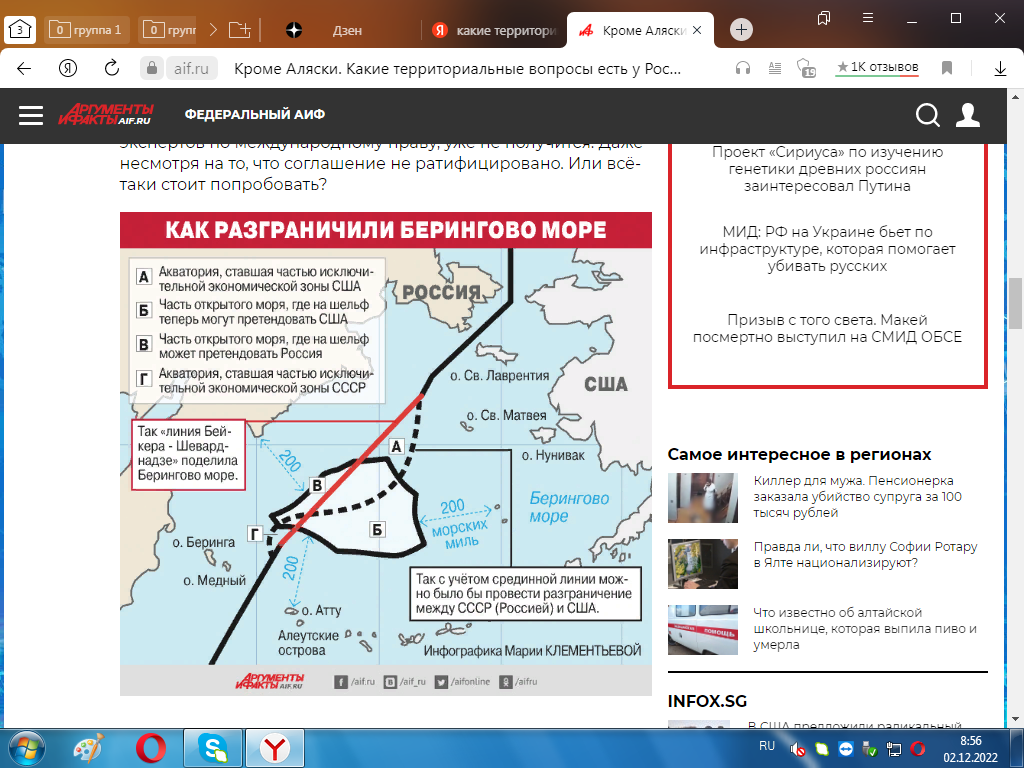The image size is (1024, 768).
Task: Open the downloads panel
Action: pos(1000,68)
